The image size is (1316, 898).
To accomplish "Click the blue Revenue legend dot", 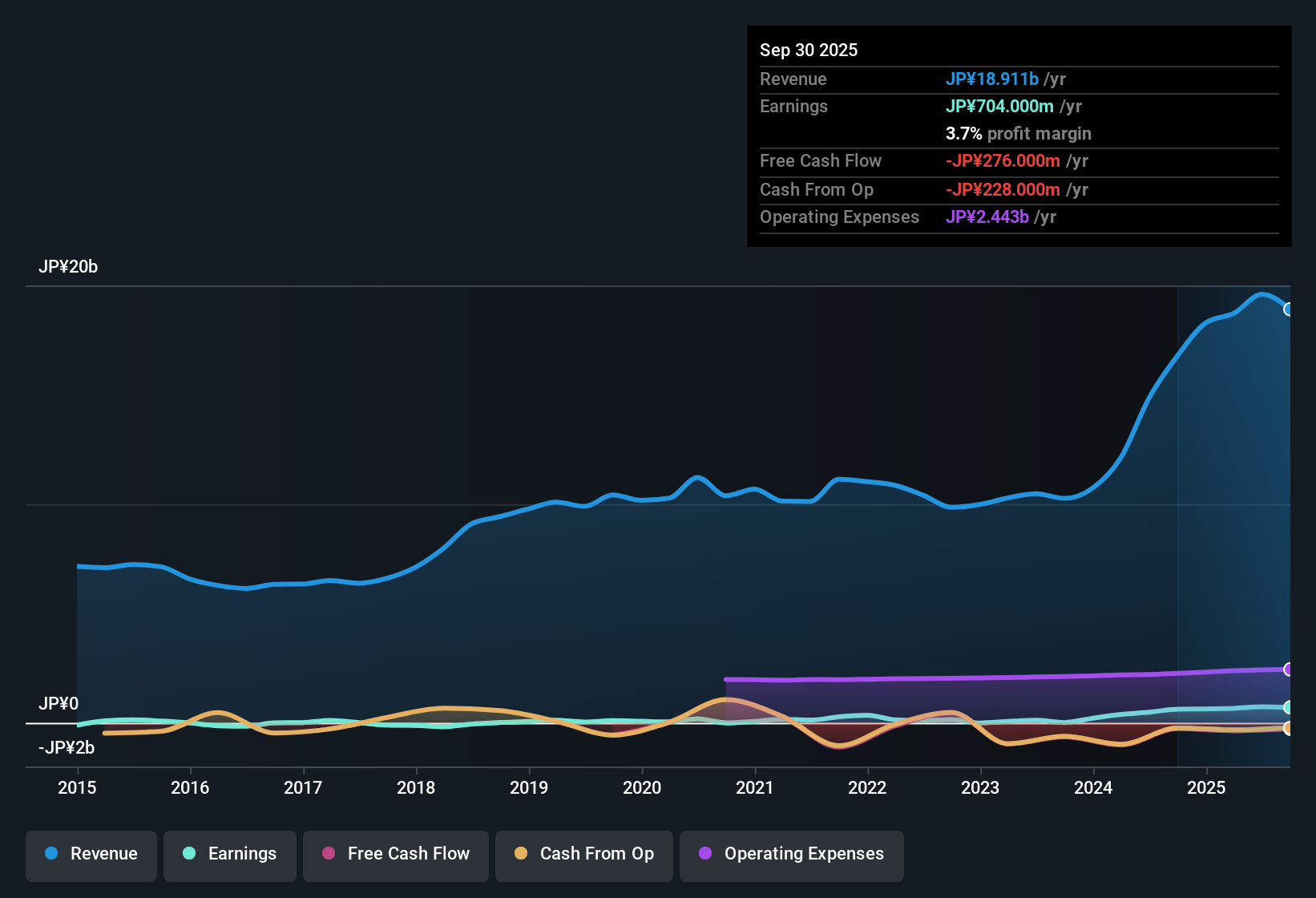I will [51, 854].
